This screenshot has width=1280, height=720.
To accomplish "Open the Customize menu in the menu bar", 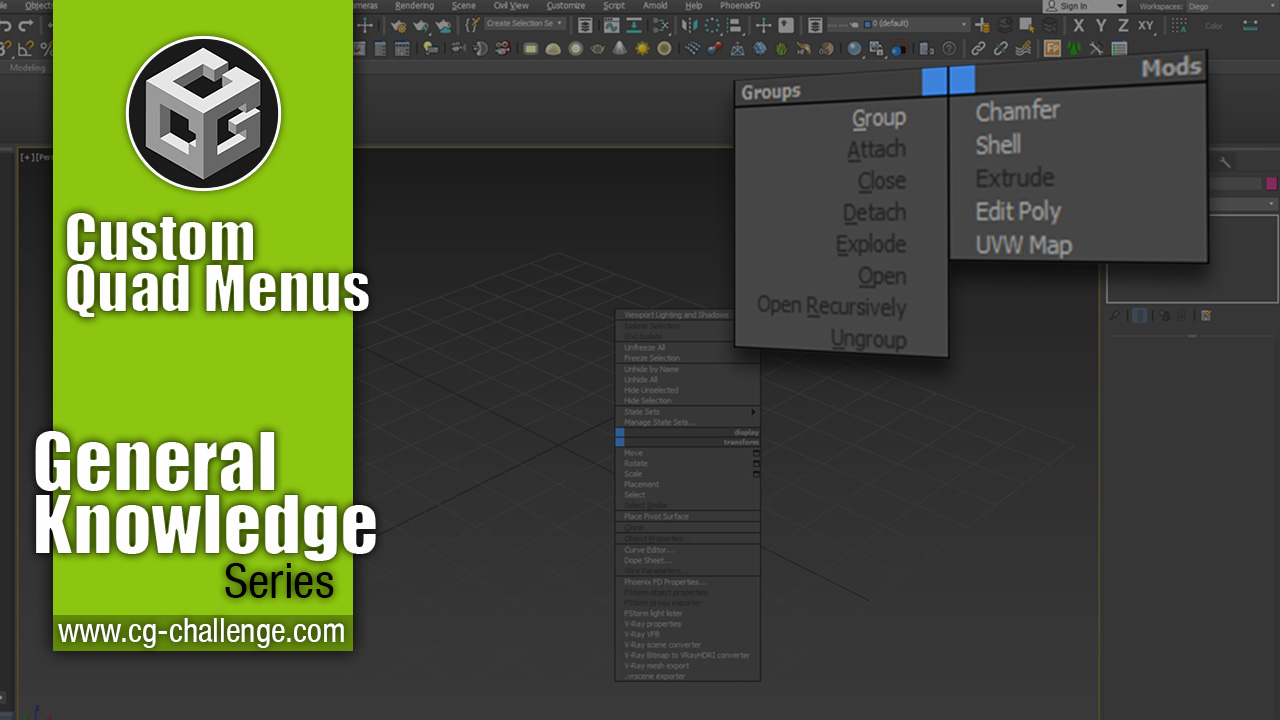I will pyautogui.click(x=567, y=6).
